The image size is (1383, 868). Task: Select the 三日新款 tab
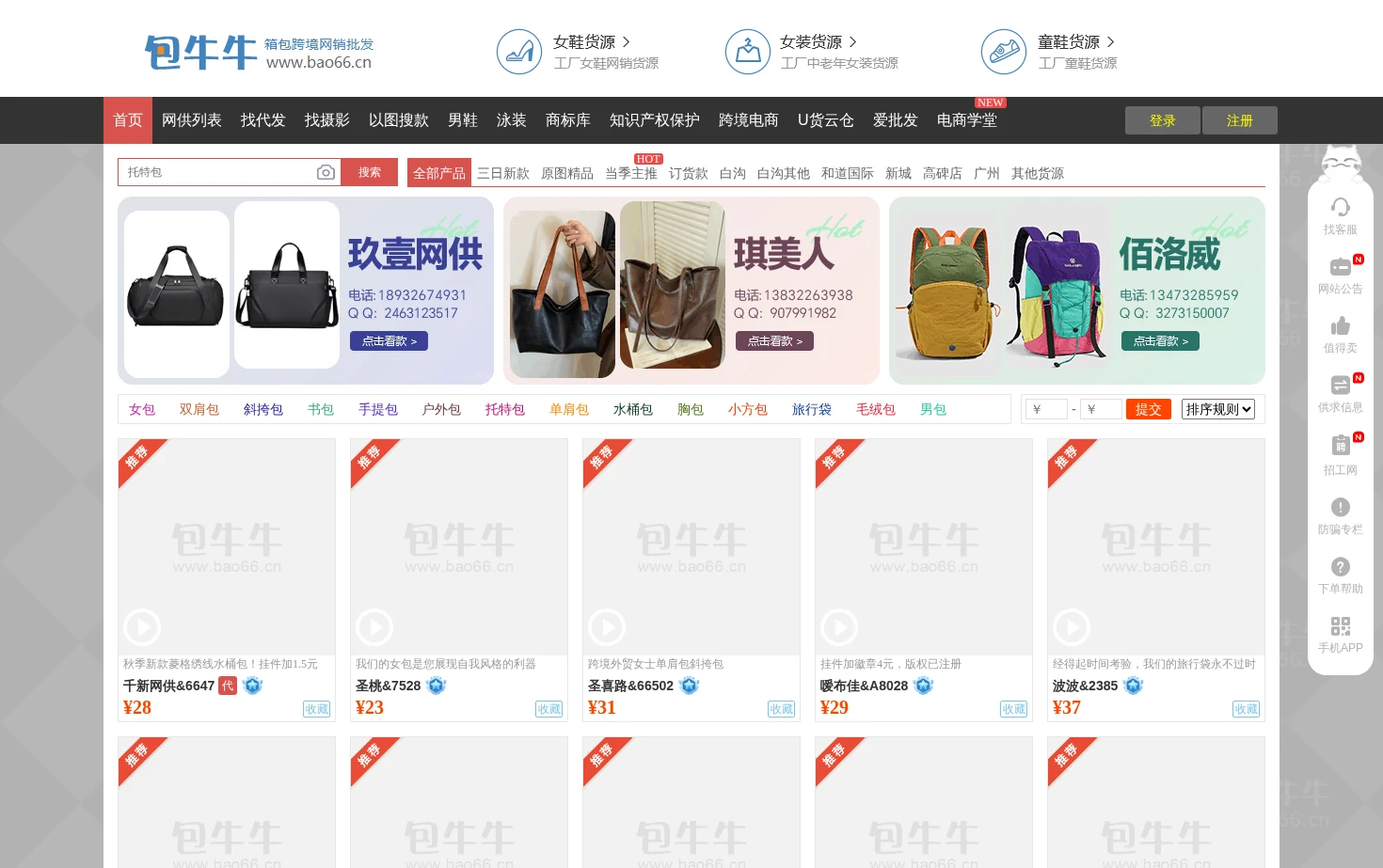[503, 173]
